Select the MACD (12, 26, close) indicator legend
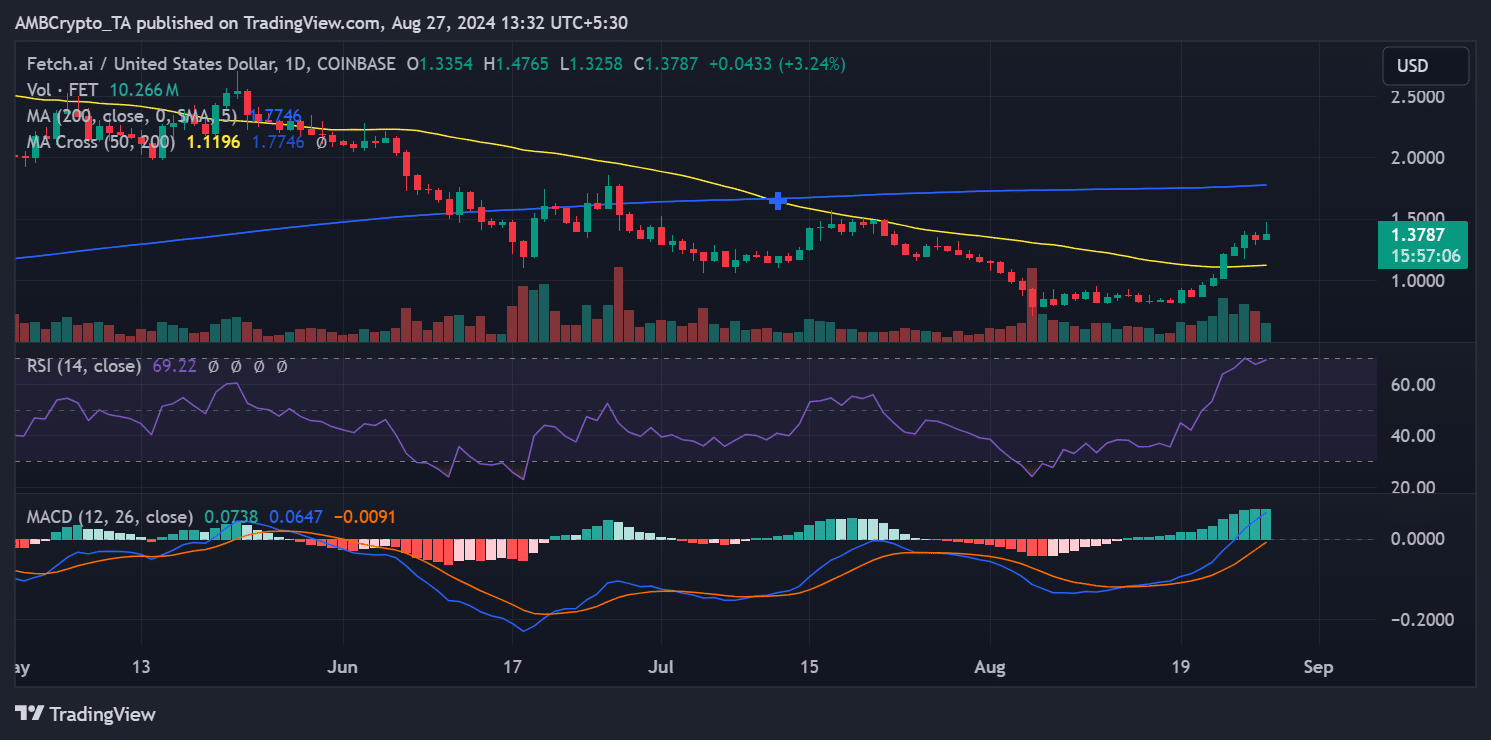 tap(110, 517)
